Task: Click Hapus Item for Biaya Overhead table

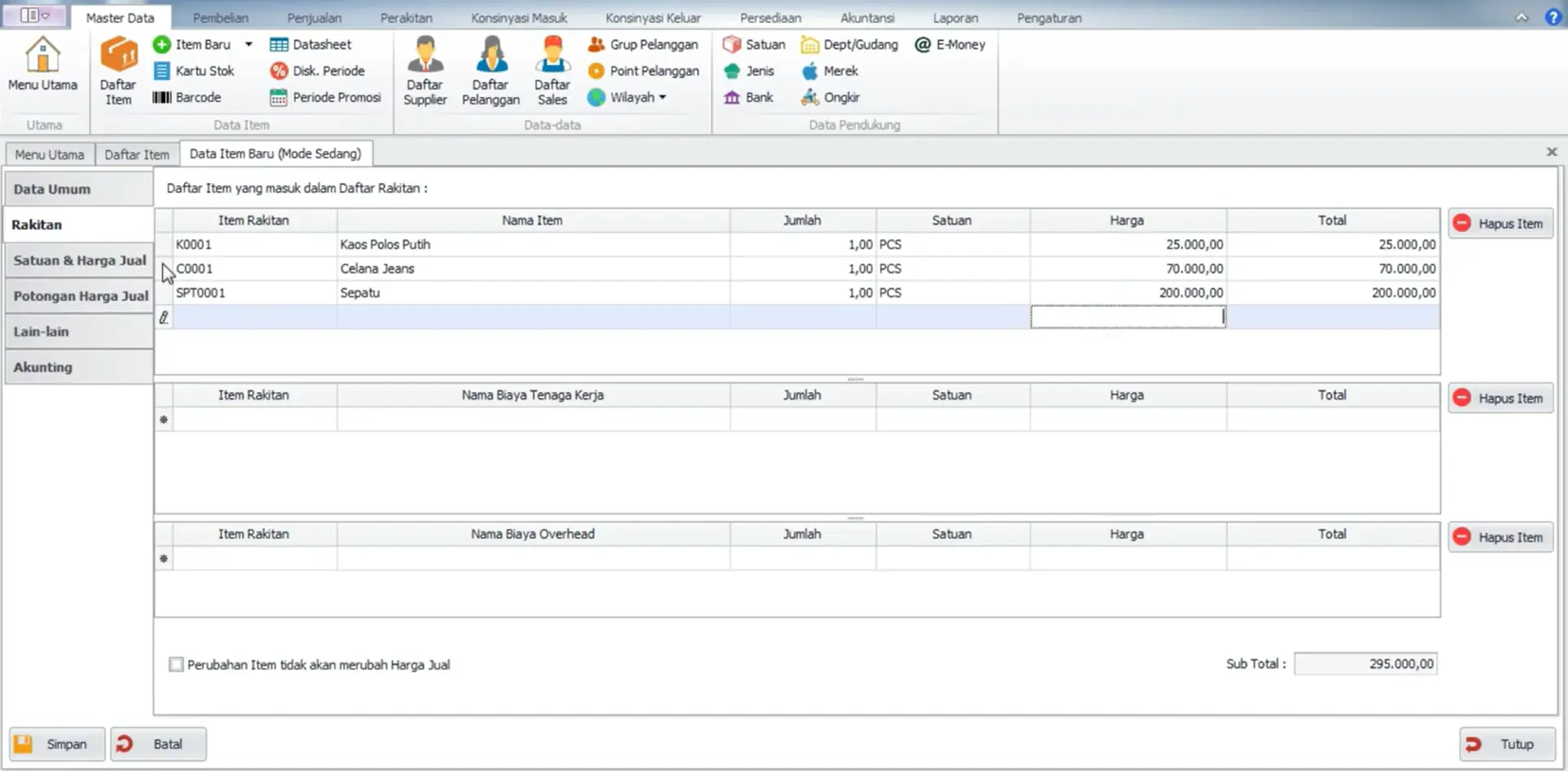Action: tap(1500, 537)
